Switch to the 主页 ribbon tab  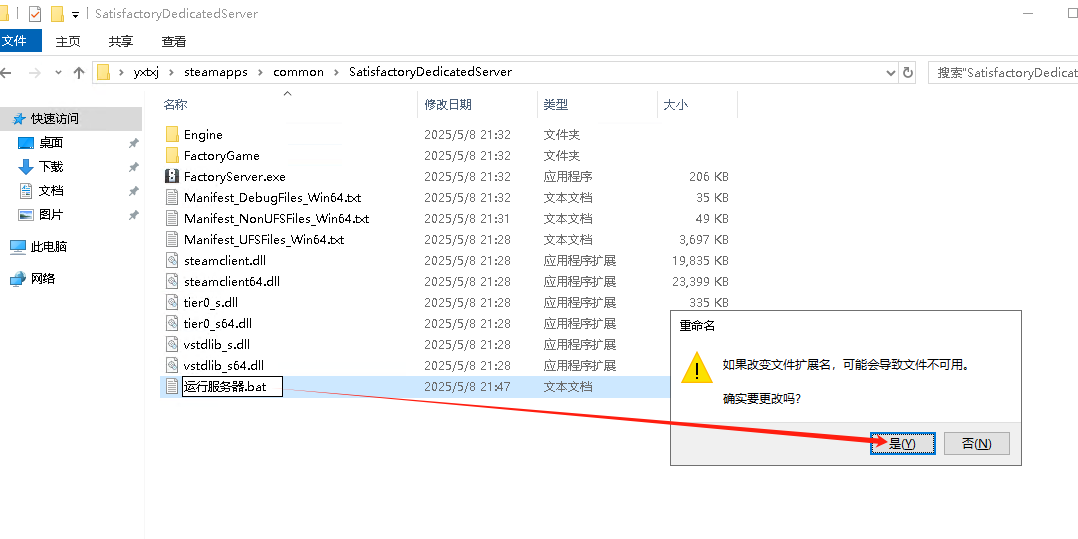point(68,41)
